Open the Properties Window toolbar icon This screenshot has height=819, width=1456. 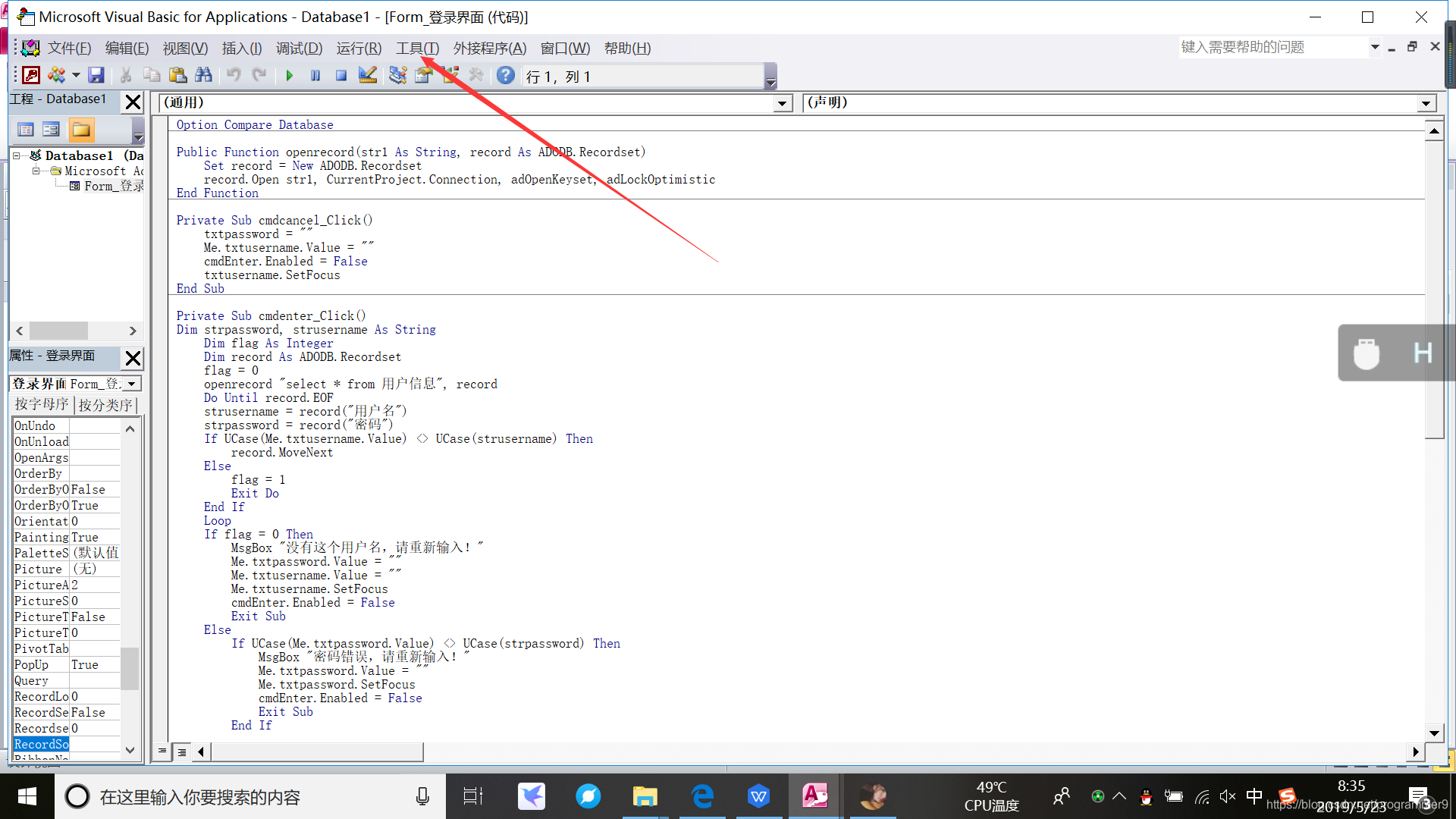tap(424, 75)
